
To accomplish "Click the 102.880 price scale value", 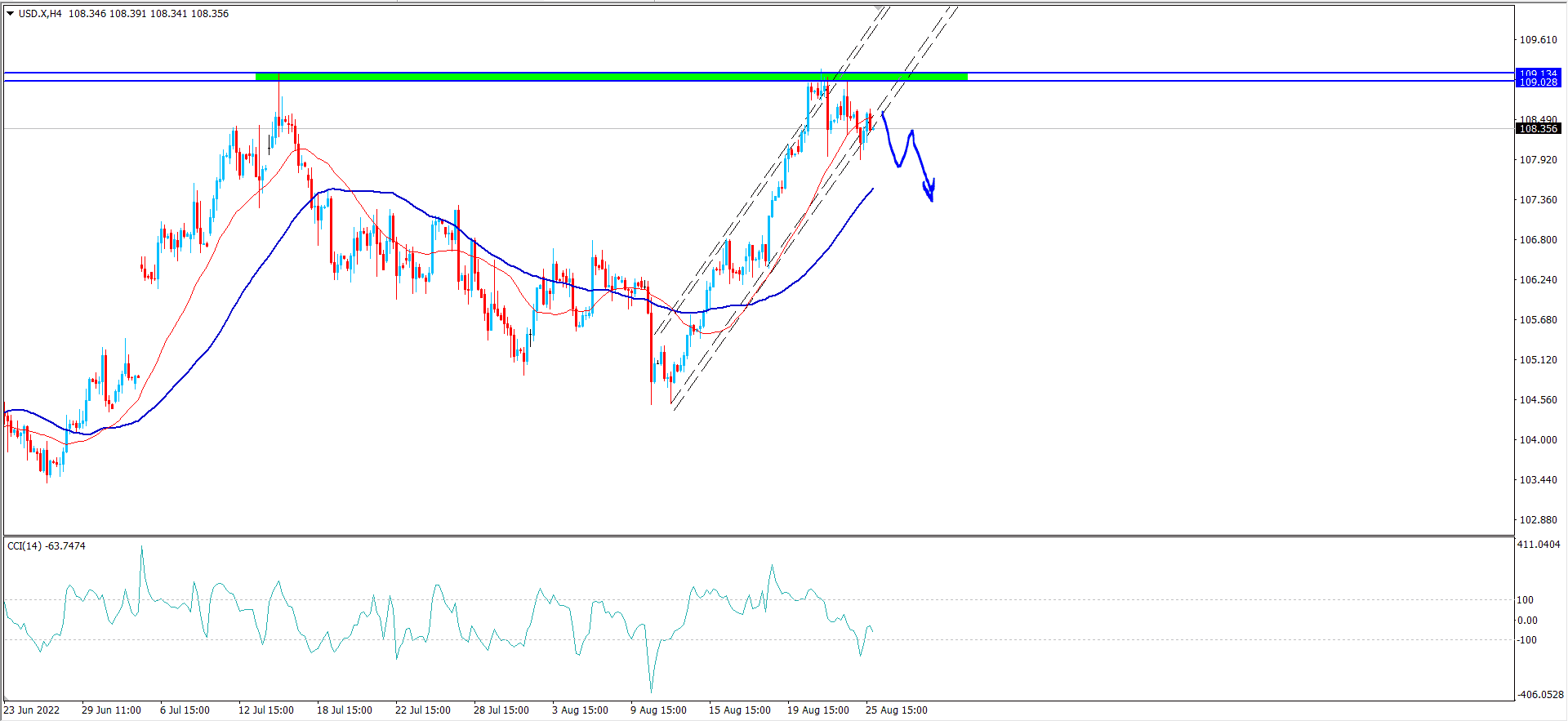I will tap(1538, 520).
